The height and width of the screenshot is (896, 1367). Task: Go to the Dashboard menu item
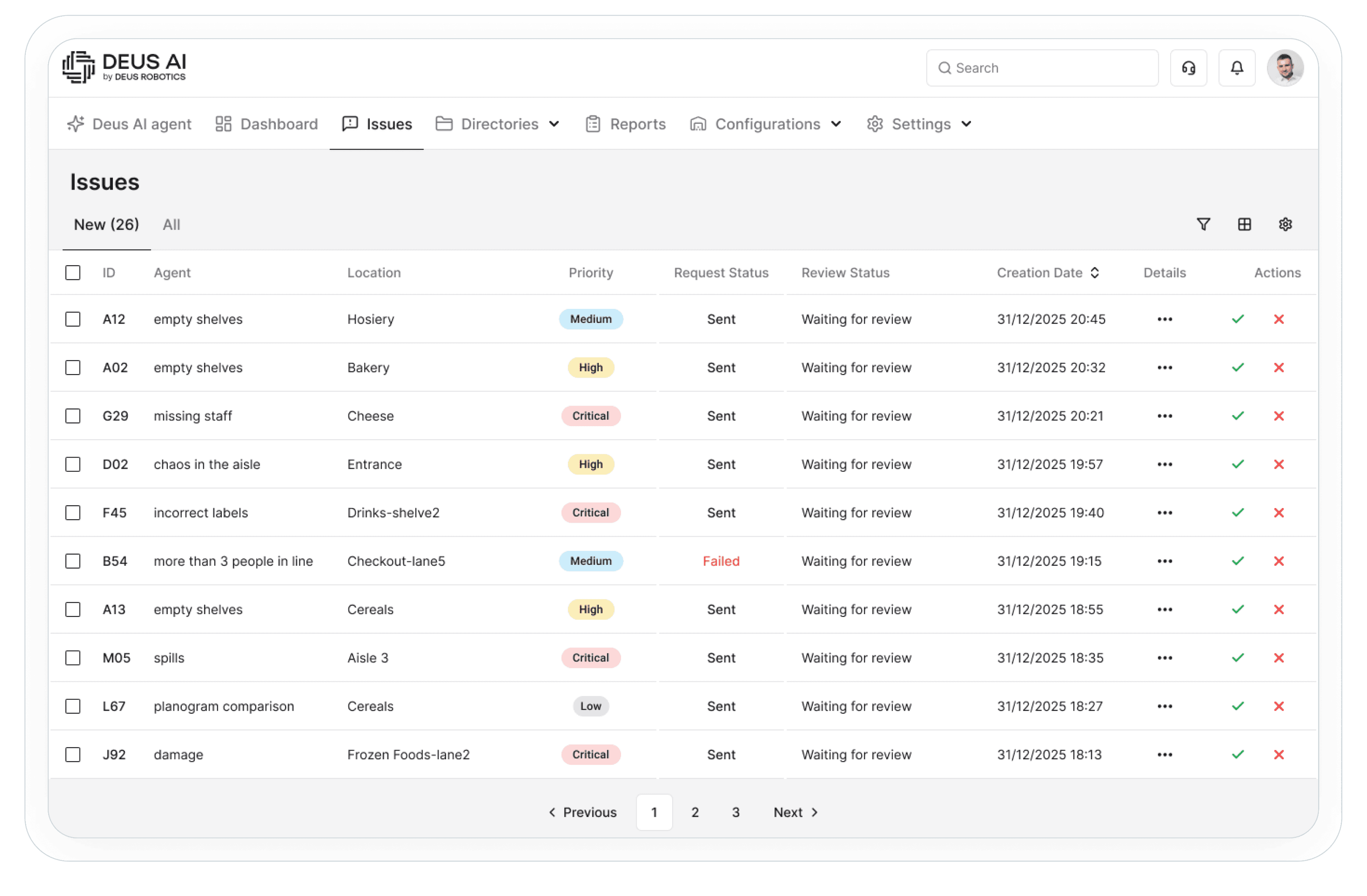coord(266,124)
